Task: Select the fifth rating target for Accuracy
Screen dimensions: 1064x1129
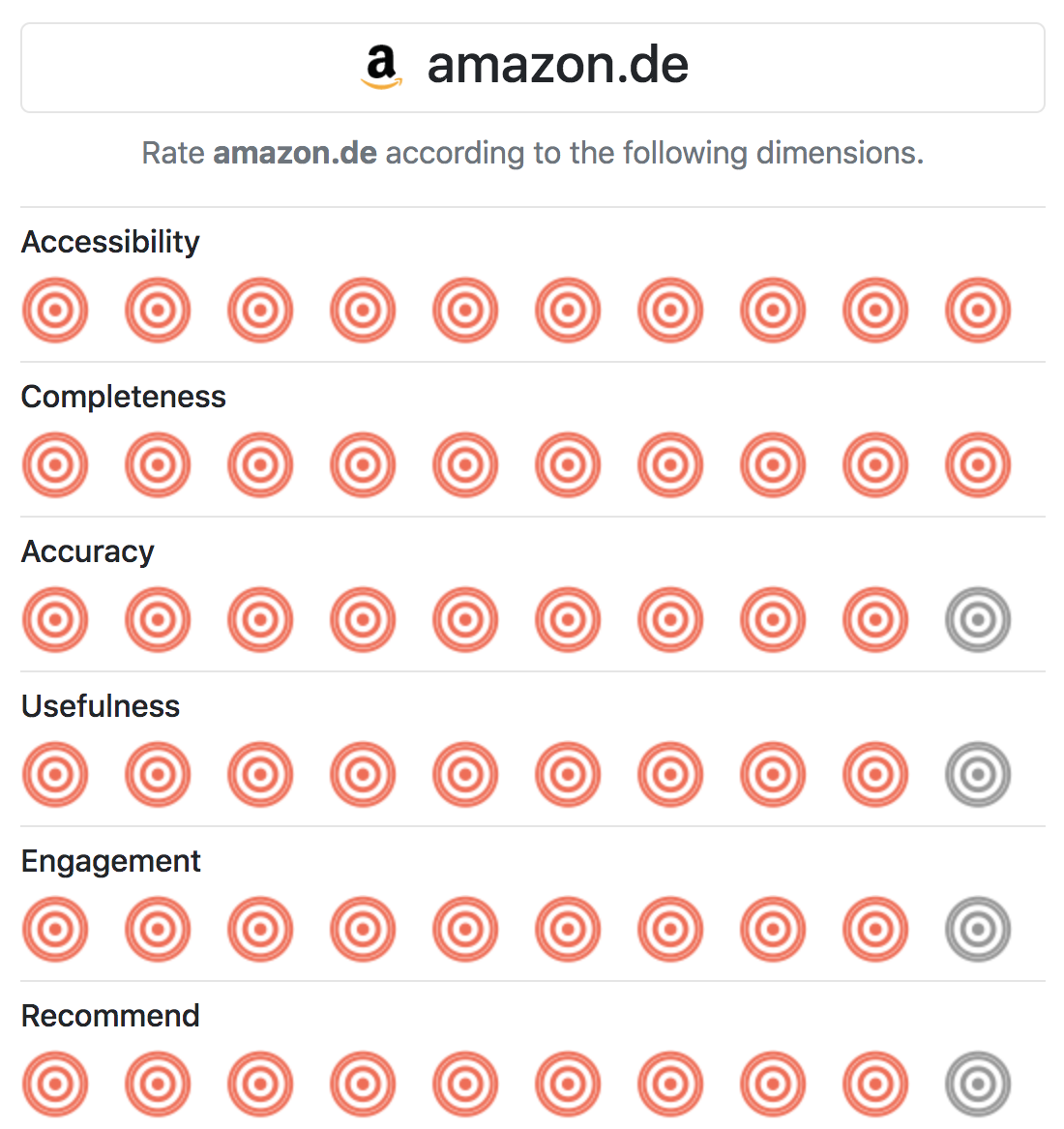Action: pos(465,620)
